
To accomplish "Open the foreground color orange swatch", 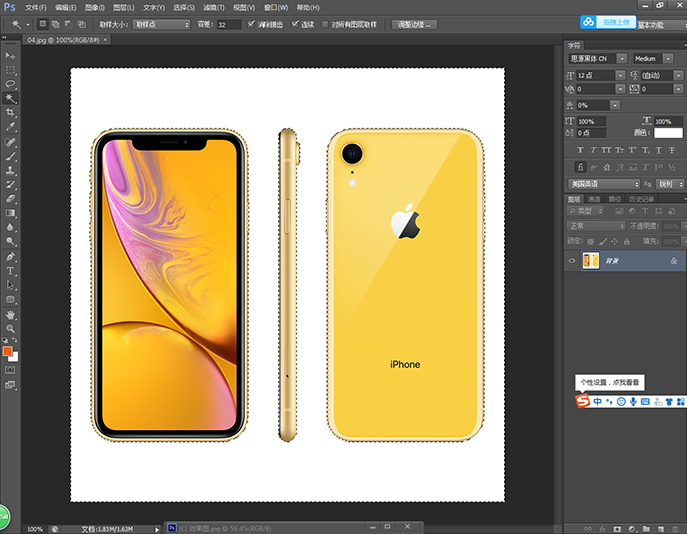I will (7, 351).
